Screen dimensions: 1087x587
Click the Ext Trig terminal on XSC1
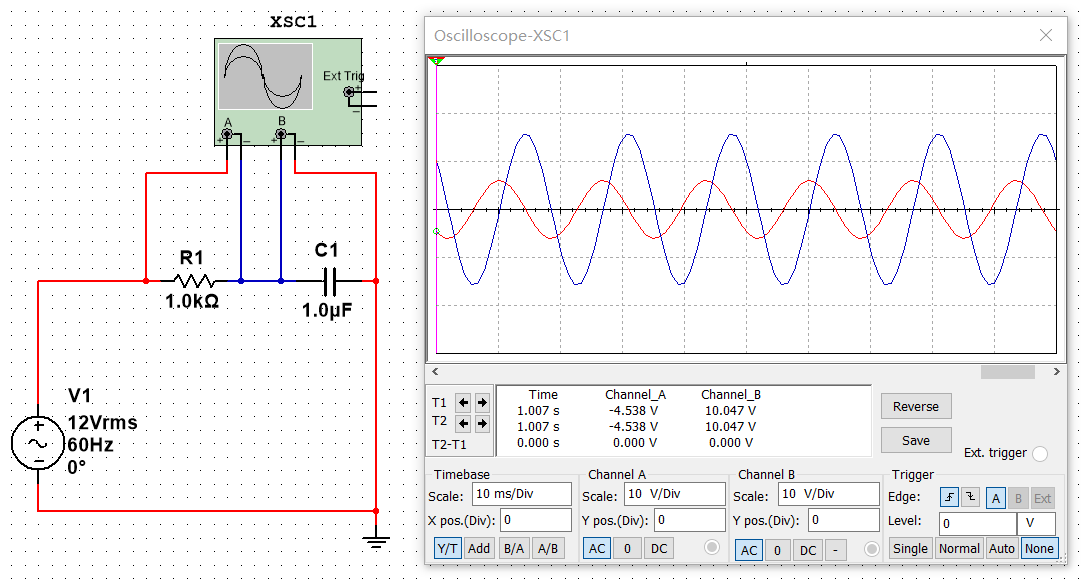tap(349, 91)
